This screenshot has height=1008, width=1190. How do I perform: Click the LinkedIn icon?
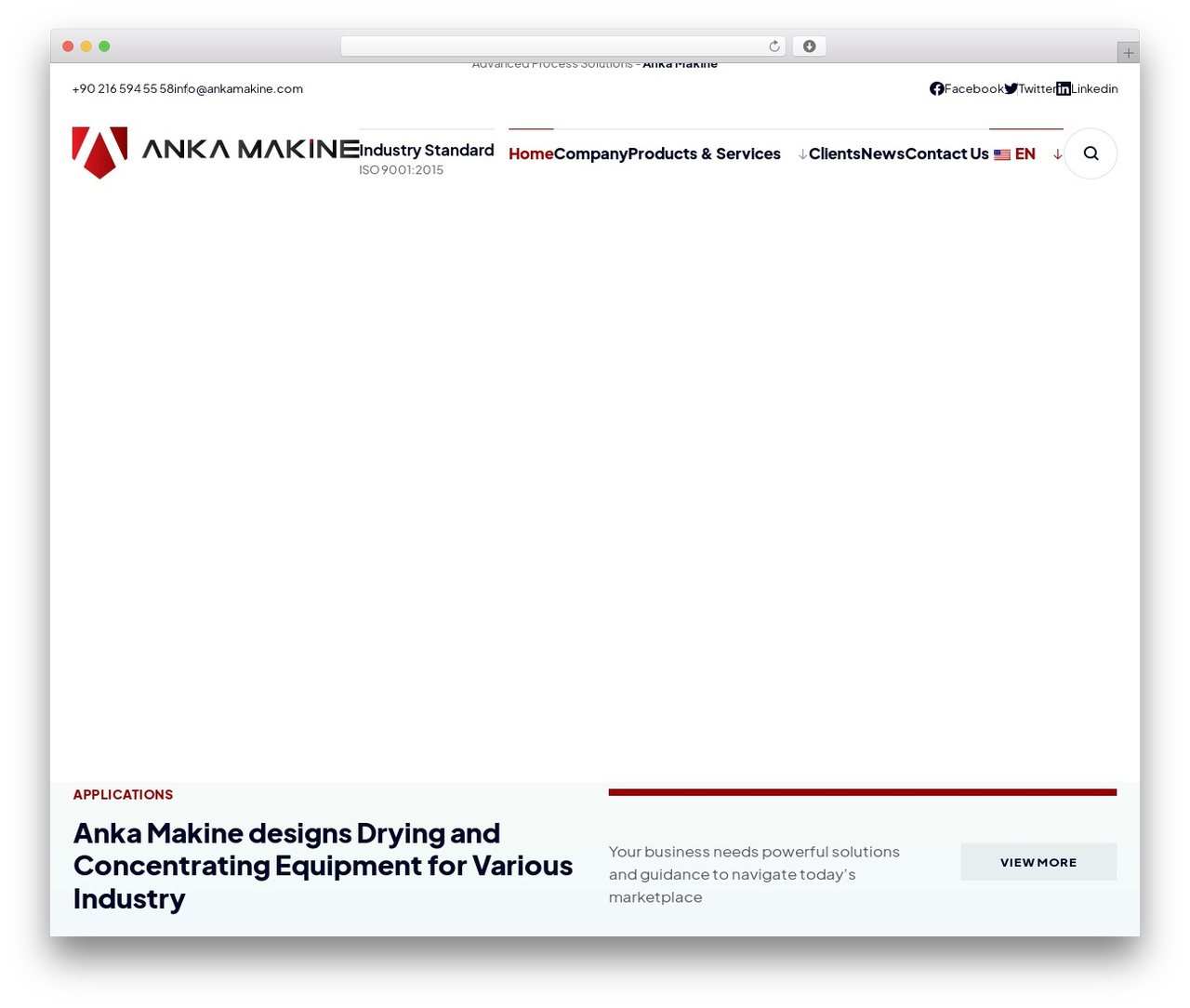tap(1064, 88)
